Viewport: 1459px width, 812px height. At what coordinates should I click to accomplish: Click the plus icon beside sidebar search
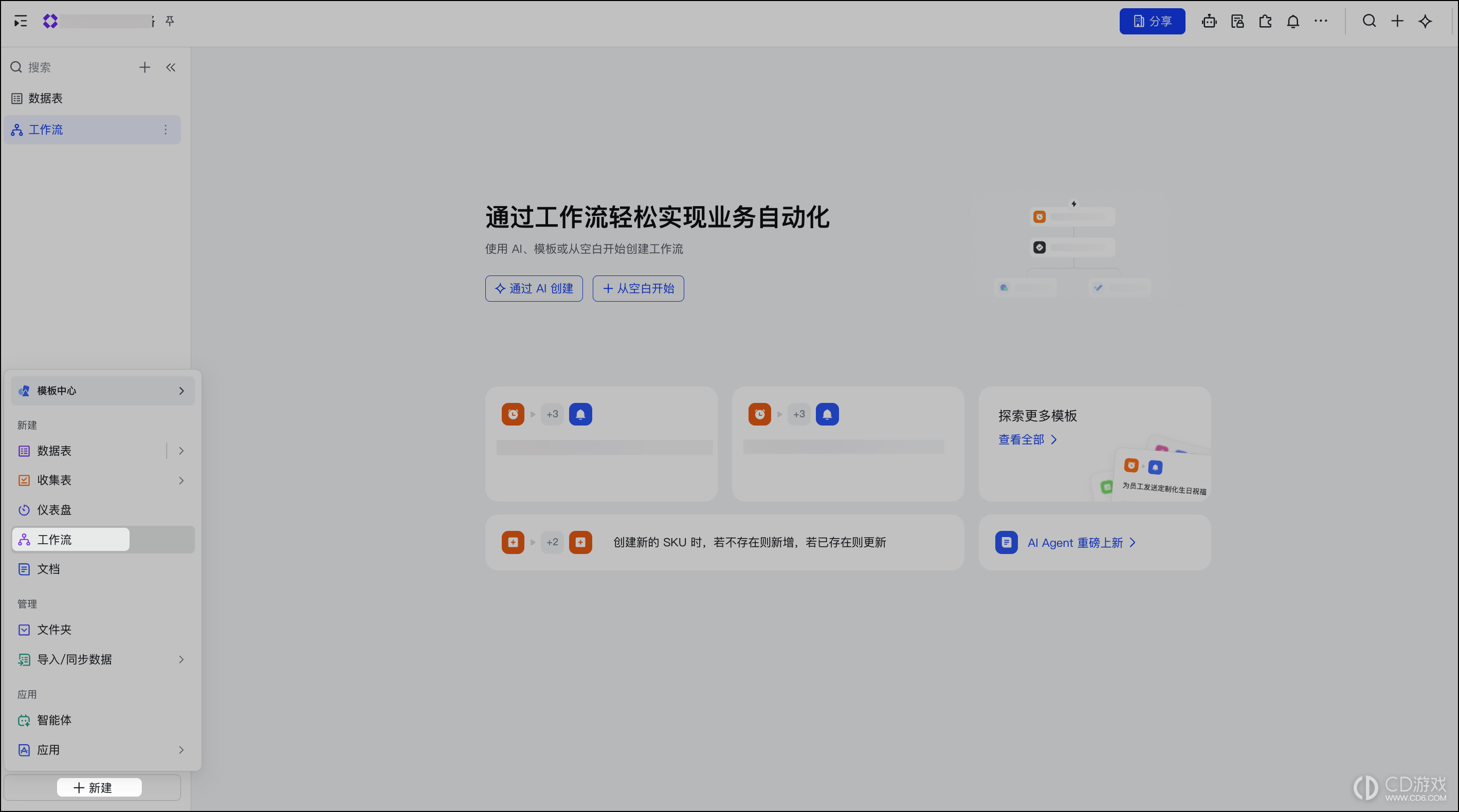click(x=145, y=67)
